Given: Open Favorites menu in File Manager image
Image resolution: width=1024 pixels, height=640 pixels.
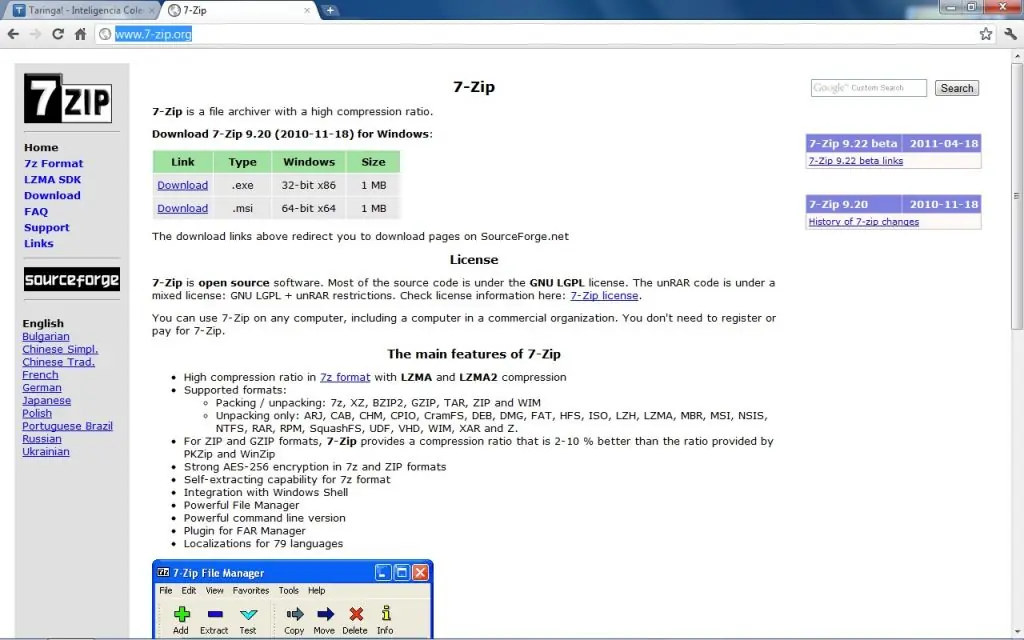Looking at the screenshot, I should pos(251,590).
